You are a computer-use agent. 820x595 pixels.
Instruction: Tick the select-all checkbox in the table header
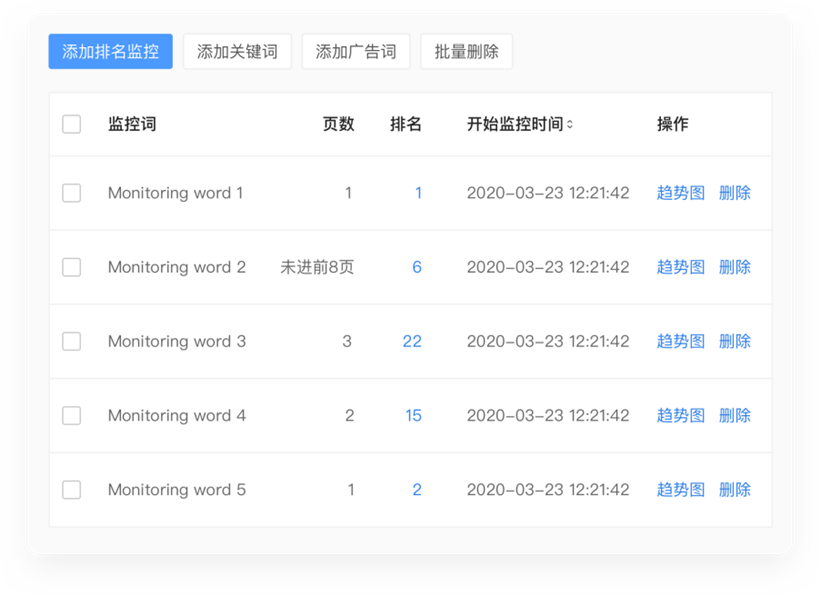pyautogui.click(x=72, y=124)
